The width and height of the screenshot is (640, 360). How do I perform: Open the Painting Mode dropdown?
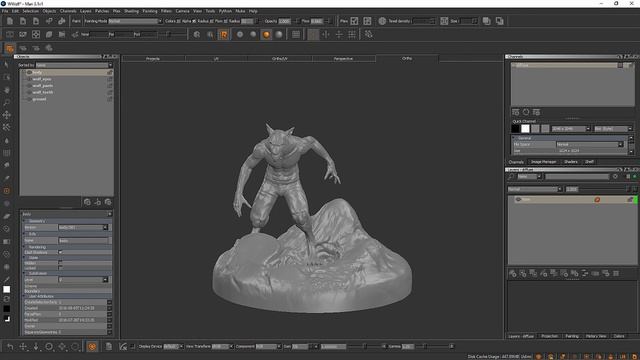click(135, 21)
